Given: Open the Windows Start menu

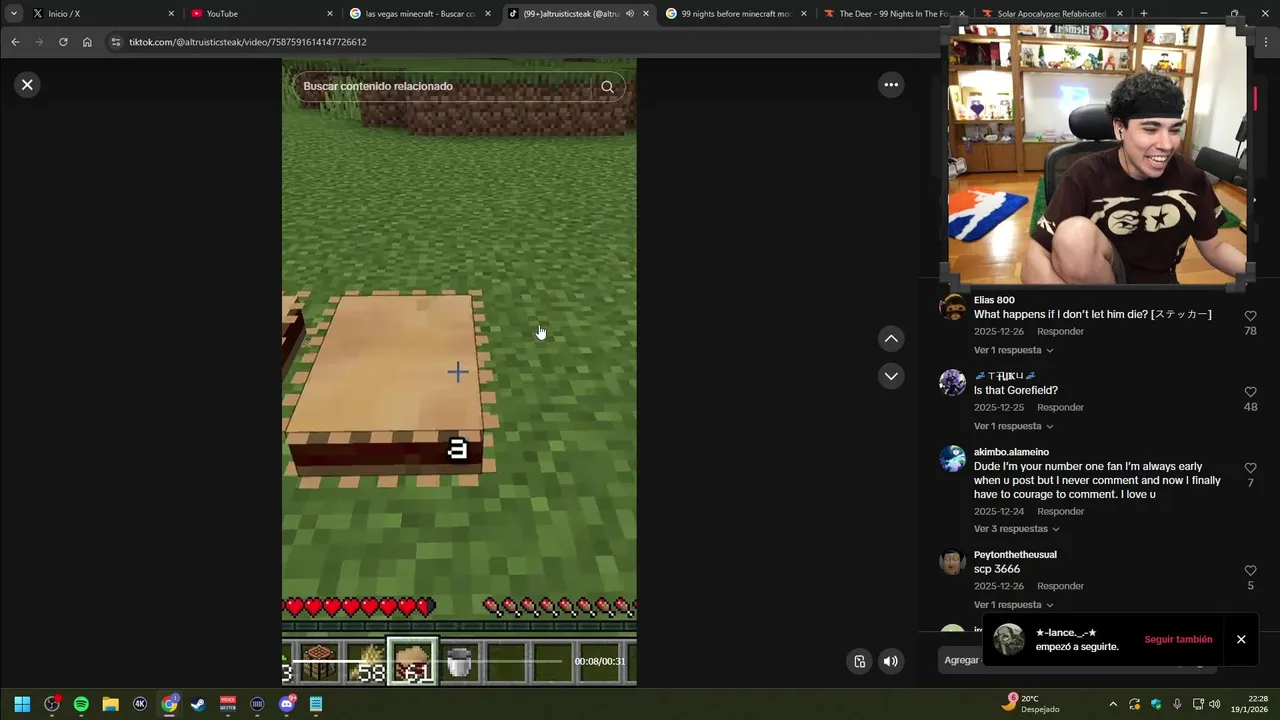Looking at the screenshot, I should tap(22, 704).
